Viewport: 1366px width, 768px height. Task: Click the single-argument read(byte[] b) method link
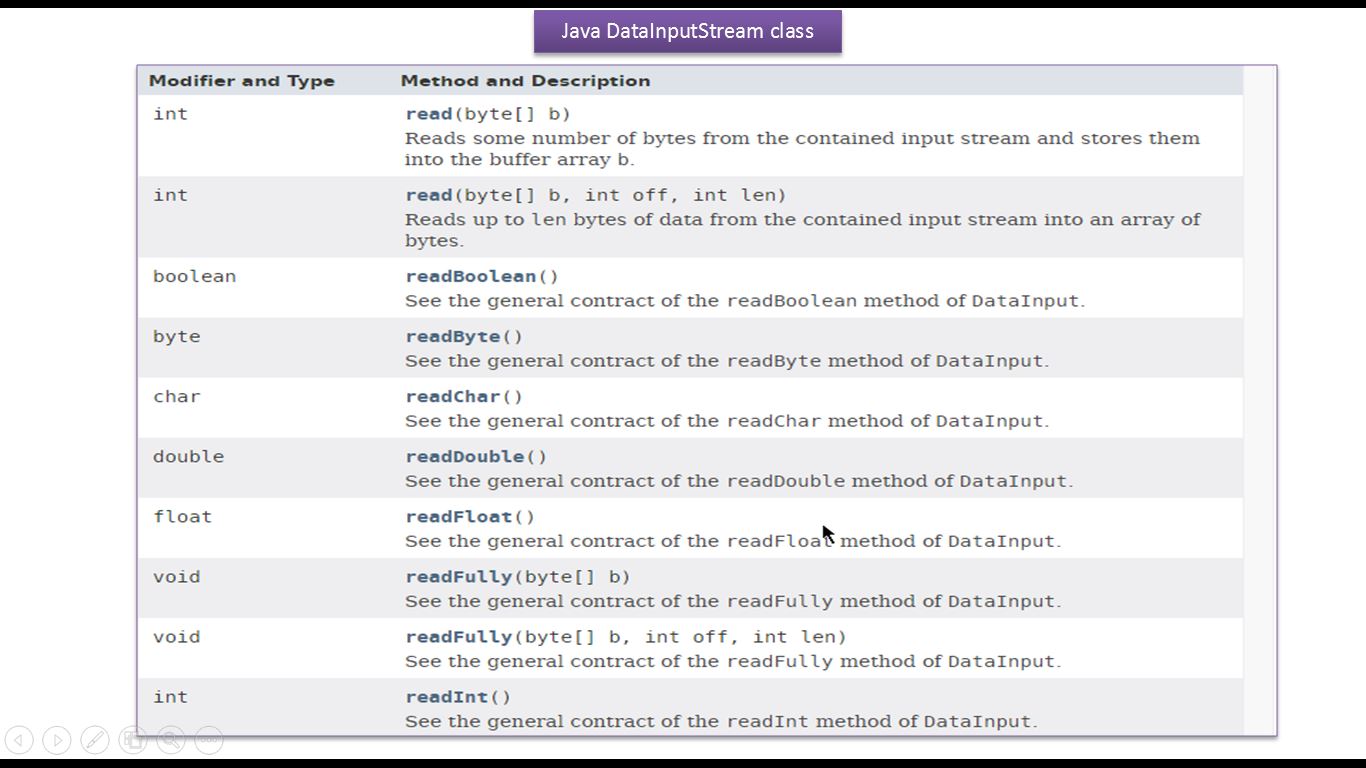pos(429,114)
